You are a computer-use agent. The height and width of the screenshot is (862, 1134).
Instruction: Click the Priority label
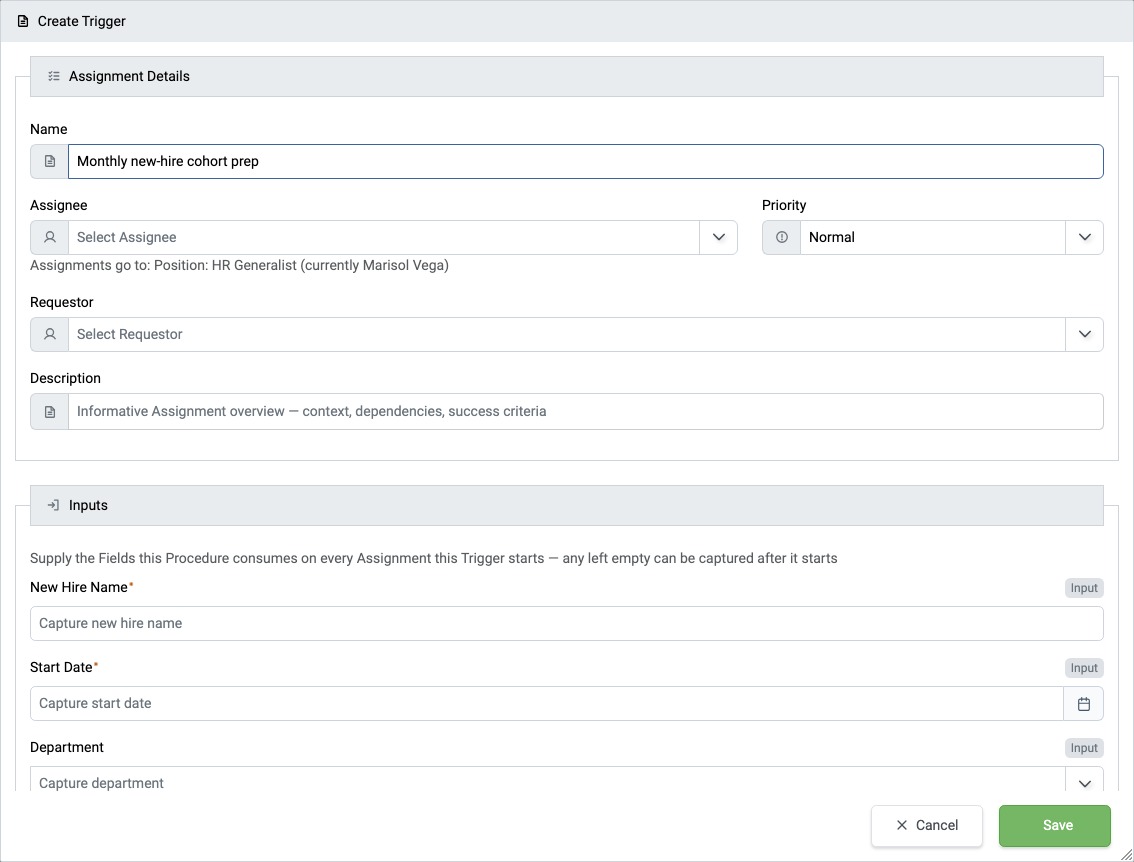[x=784, y=205]
